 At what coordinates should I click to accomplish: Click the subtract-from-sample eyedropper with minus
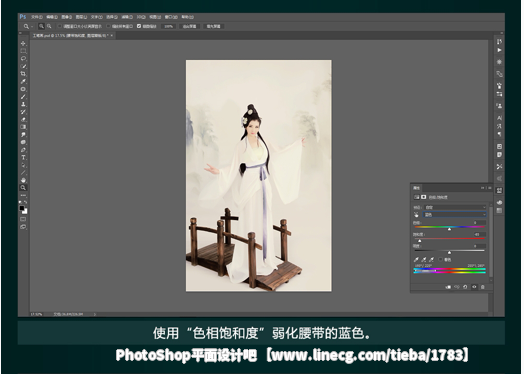click(x=432, y=259)
